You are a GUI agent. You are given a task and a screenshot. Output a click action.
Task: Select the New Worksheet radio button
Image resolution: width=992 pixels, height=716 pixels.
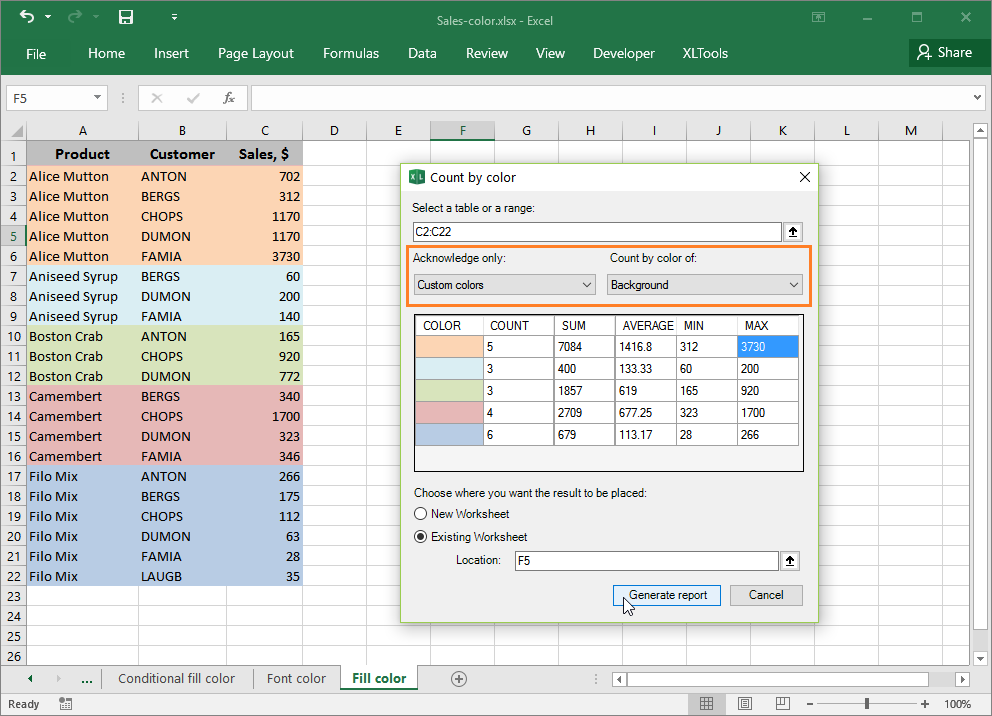click(421, 512)
